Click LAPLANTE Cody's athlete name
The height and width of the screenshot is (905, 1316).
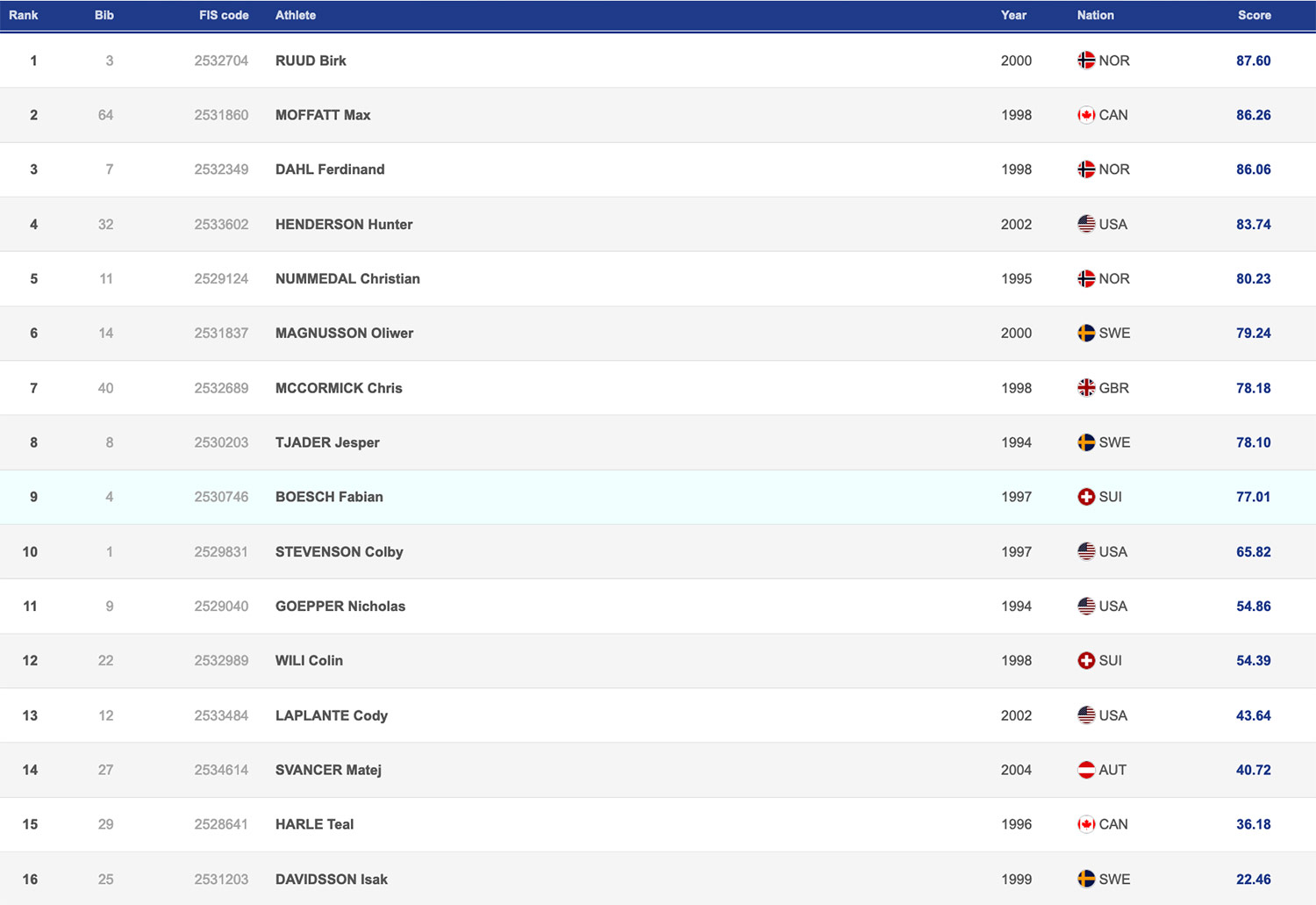click(332, 715)
